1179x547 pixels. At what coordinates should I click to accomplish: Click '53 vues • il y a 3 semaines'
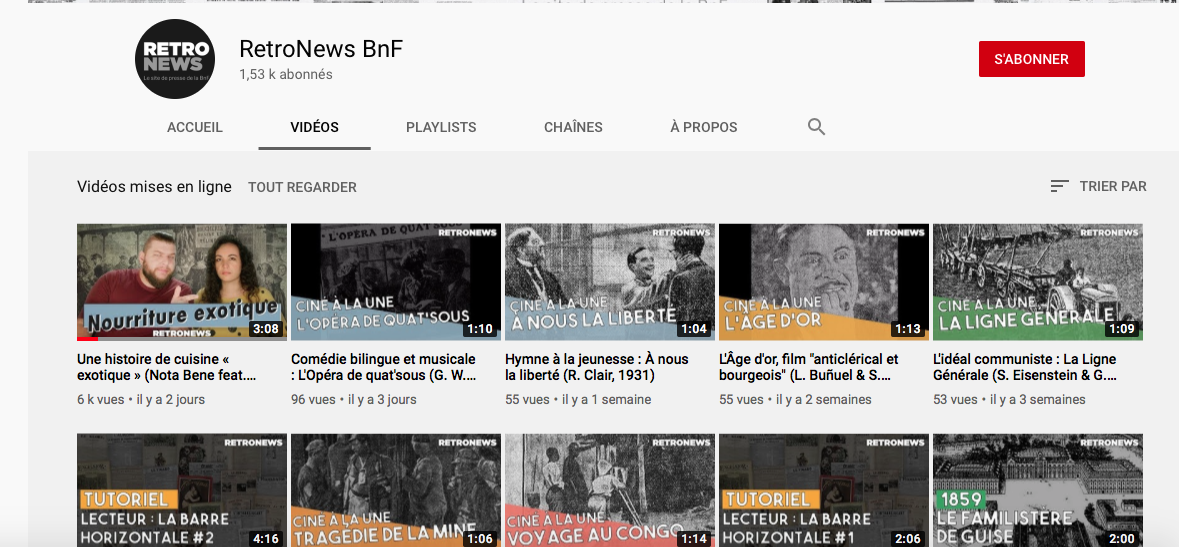click(1009, 400)
